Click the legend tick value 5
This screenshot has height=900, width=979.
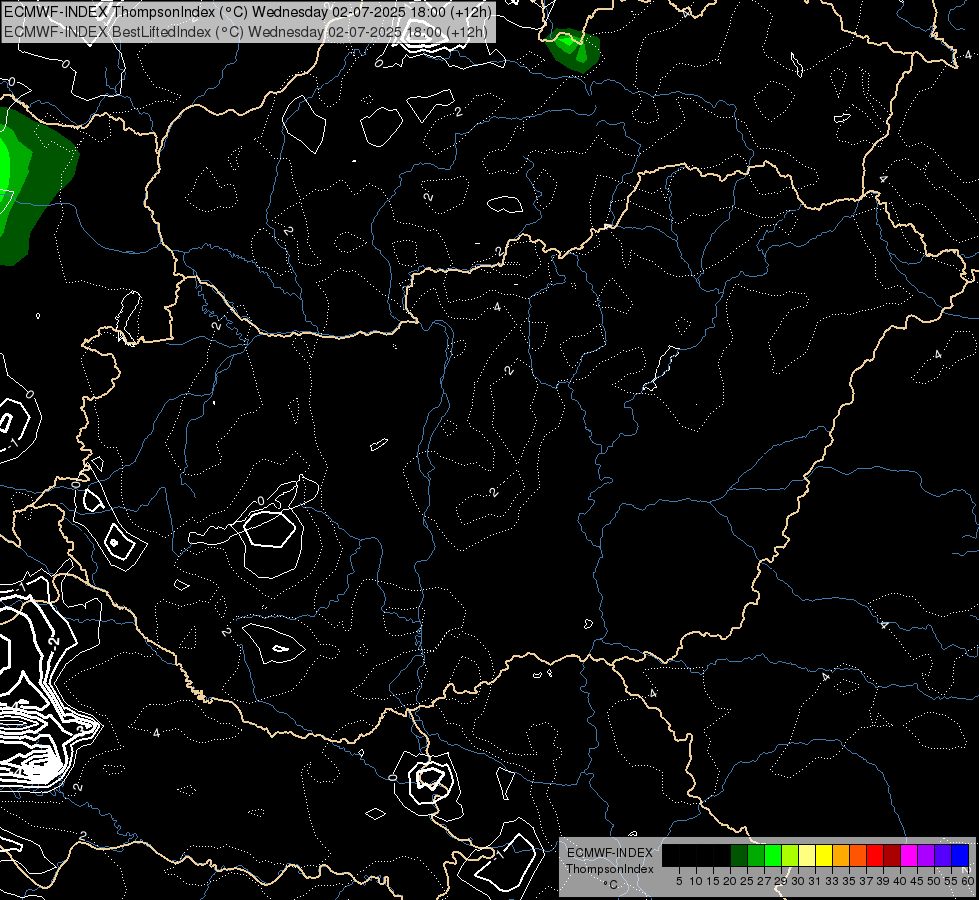point(679,881)
